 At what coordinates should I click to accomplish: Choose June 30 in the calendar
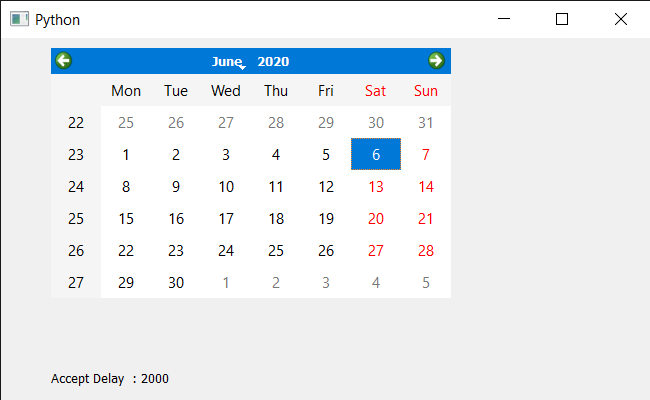tap(176, 282)
